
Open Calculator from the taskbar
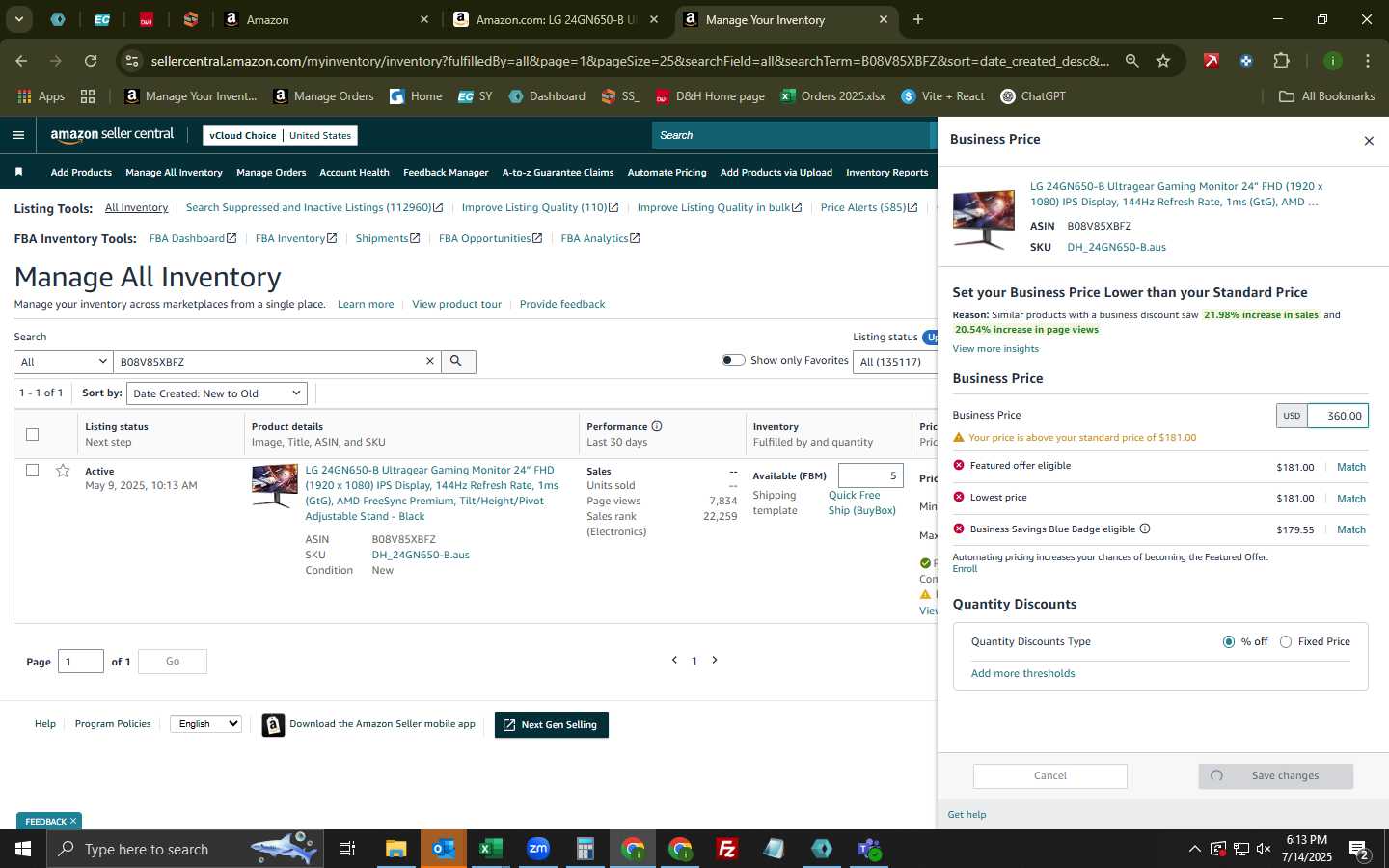click(586, 849)
